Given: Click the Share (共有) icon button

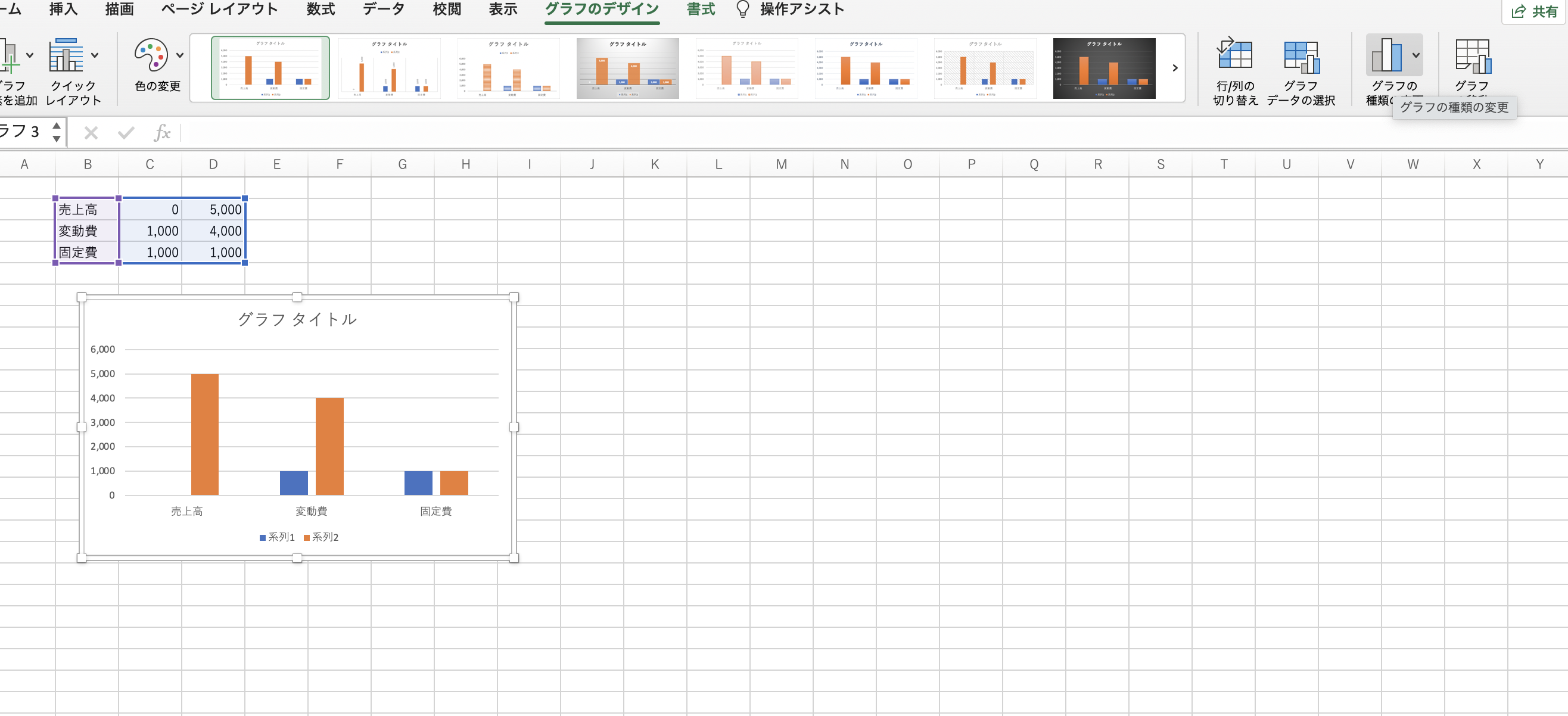Looking at the screenshot, I should [x=1533, y=11].
